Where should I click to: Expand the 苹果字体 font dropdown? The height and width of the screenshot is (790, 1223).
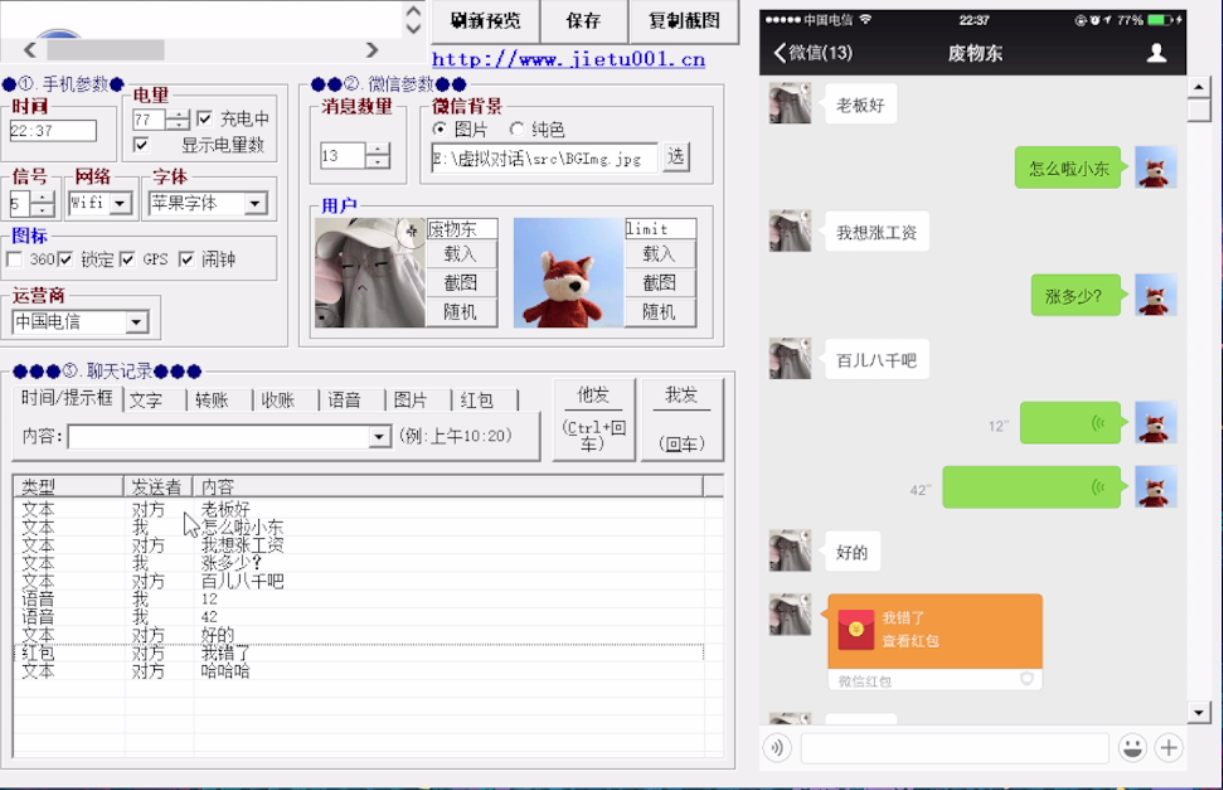point(255,204)
